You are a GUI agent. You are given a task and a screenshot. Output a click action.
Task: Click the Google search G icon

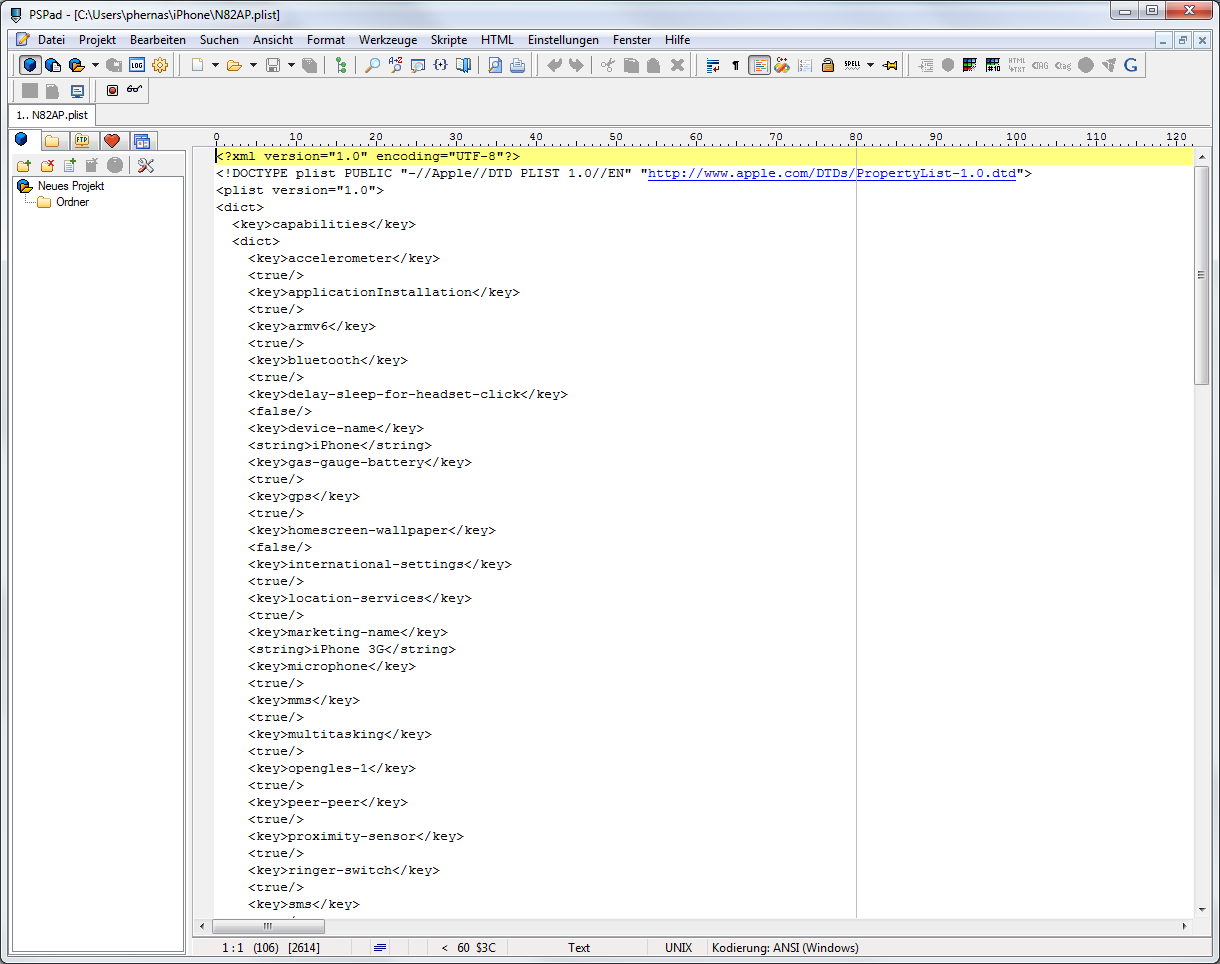[1131, 65]
